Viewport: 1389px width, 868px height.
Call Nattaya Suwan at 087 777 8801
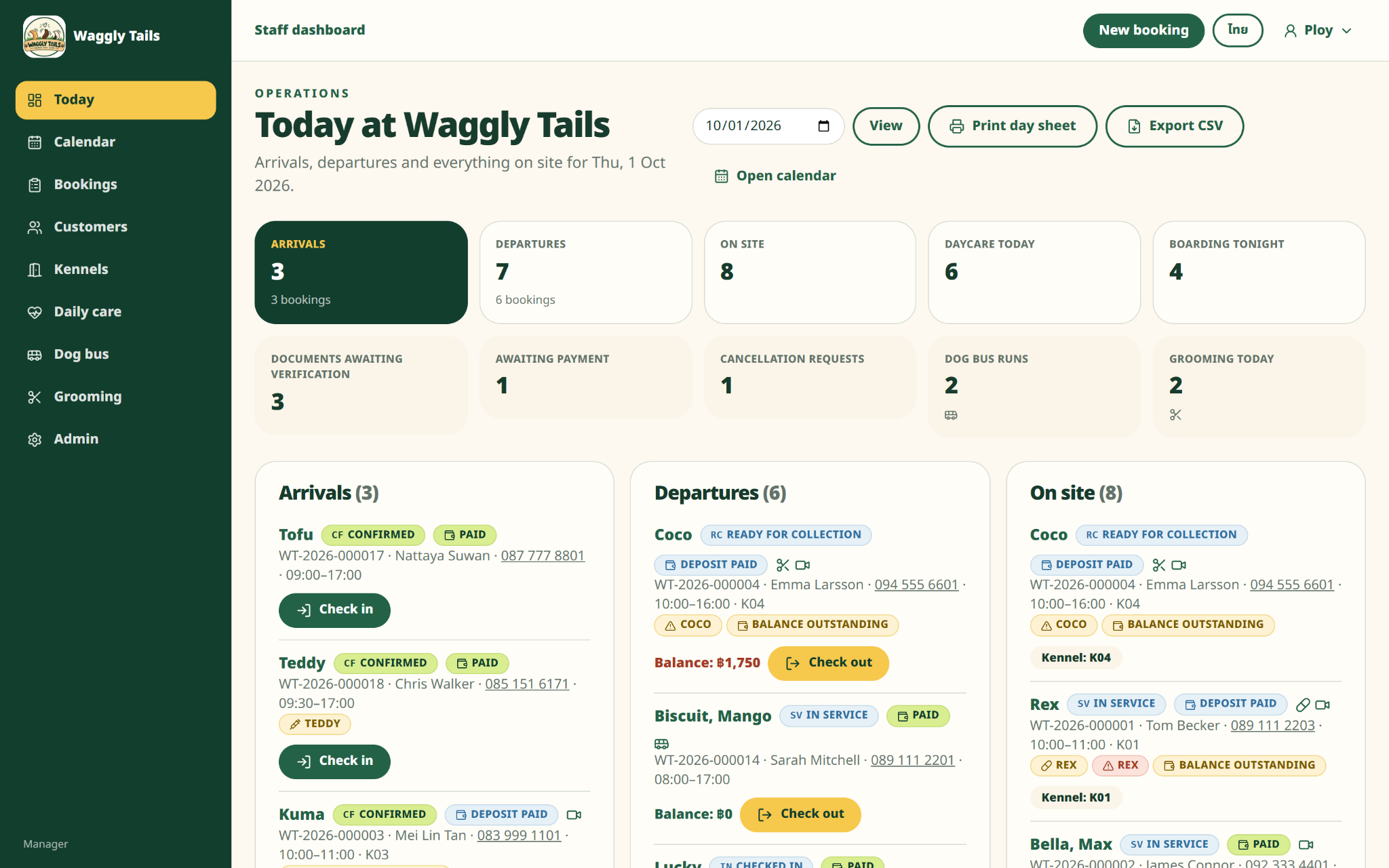(x=543, y=556)
